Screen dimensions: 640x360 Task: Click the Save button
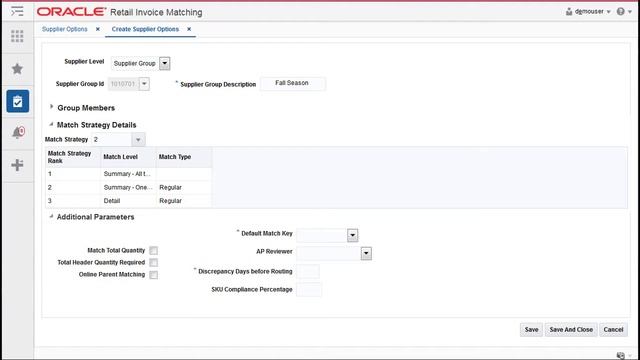(531, 329)
